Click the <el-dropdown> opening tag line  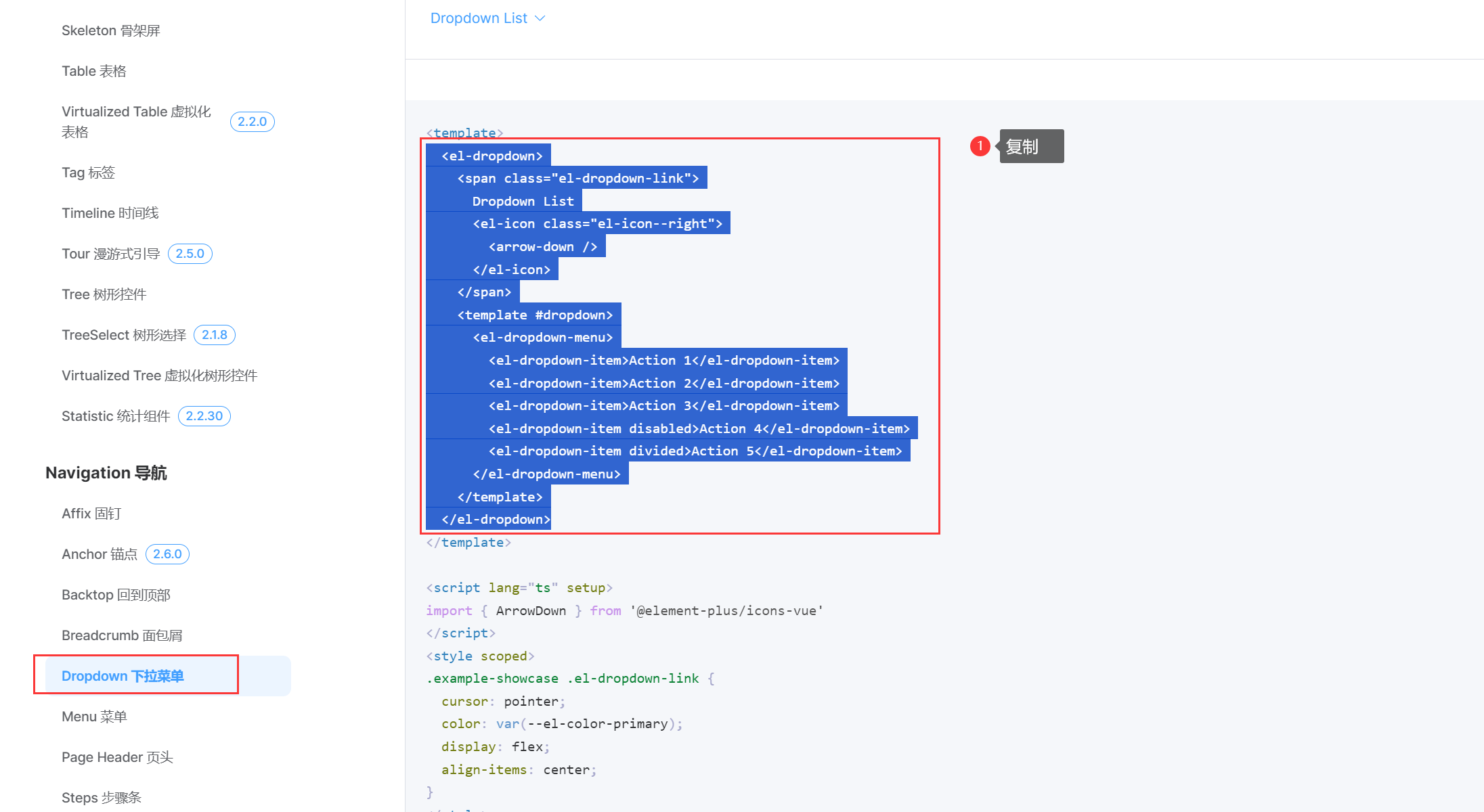click(x=492, y=156)
